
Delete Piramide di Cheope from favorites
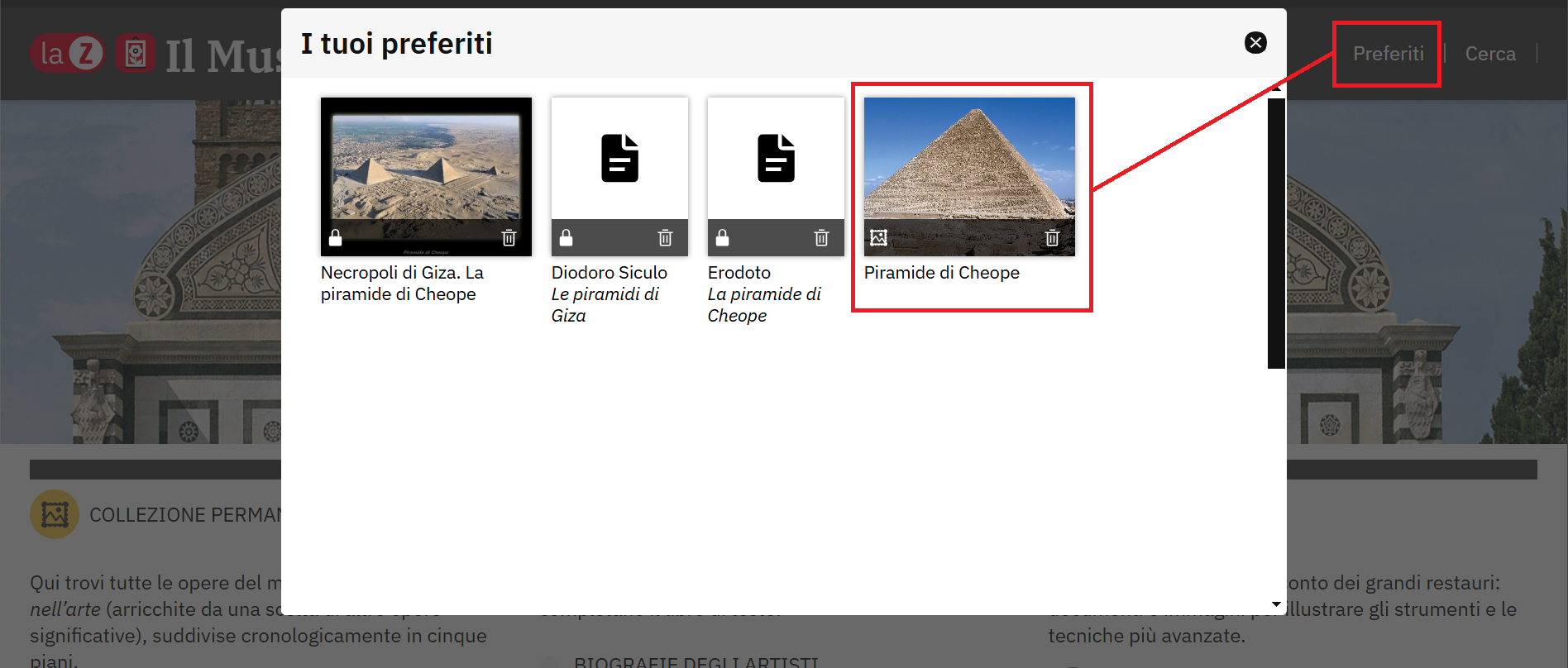point(1052,238)
